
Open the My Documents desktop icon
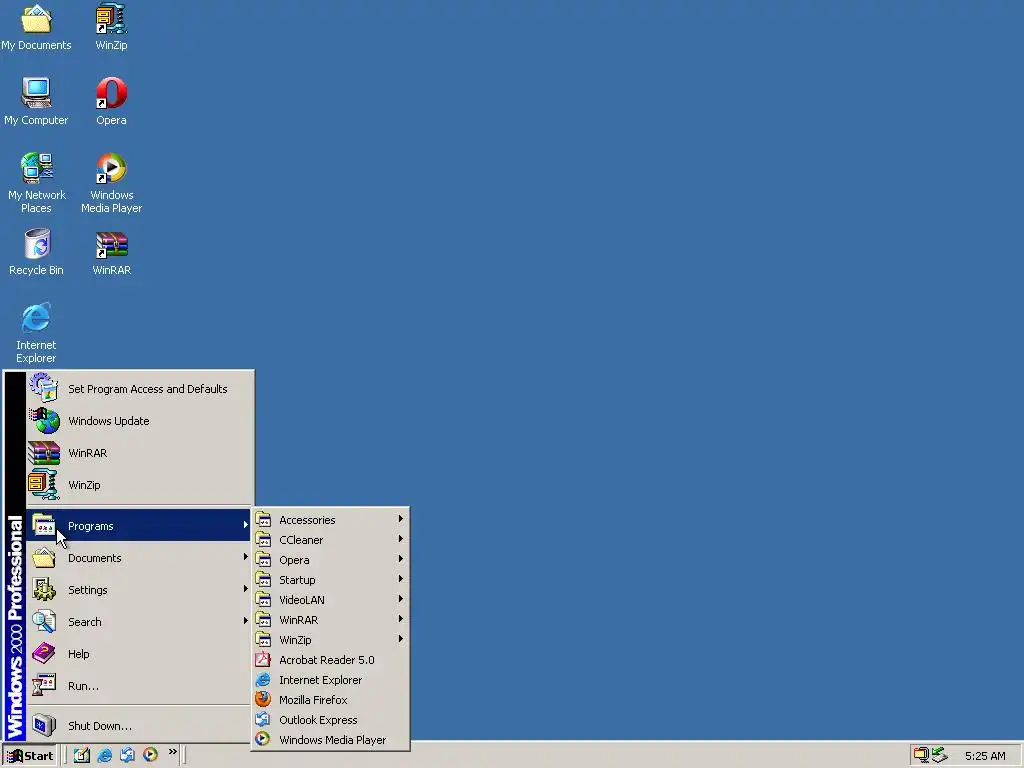click(x=36, y=26)
